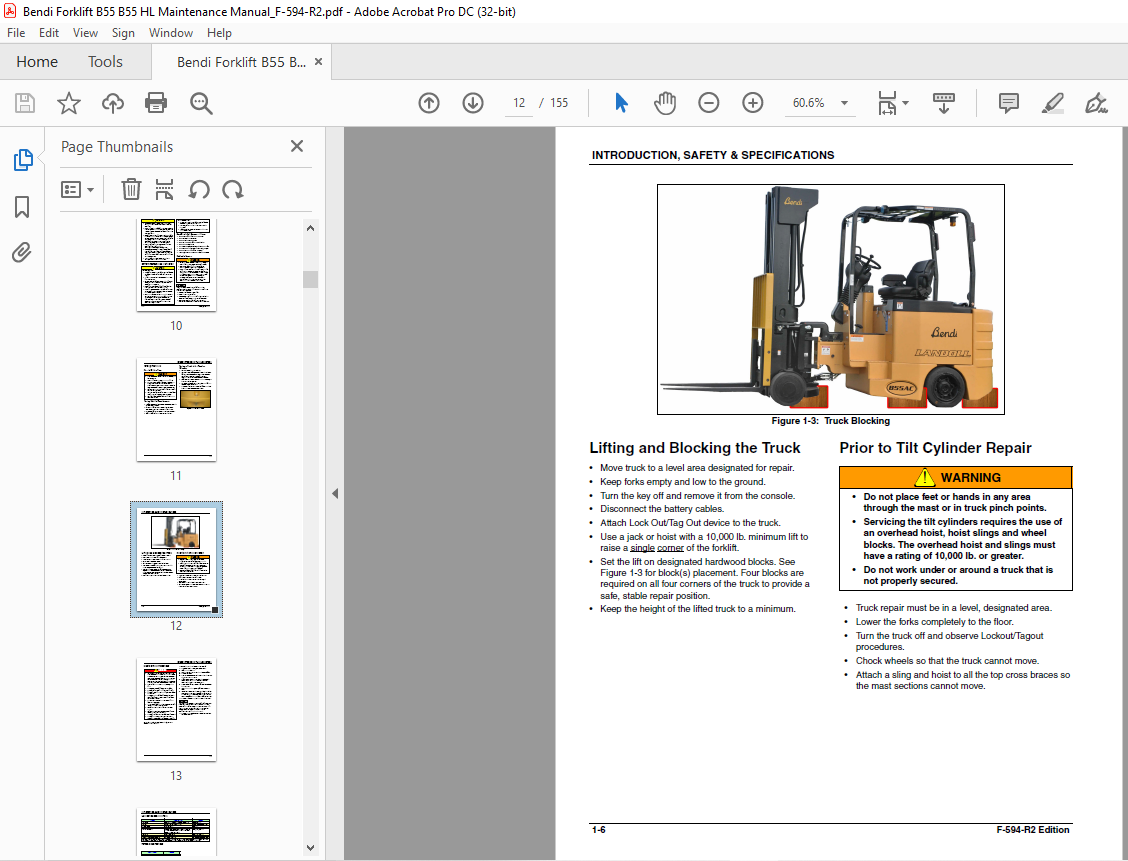Image resolution: width=1128 pixels, height=861 pixels.
Task: Select page 10 thumbnail
Action: coord(176,265)
